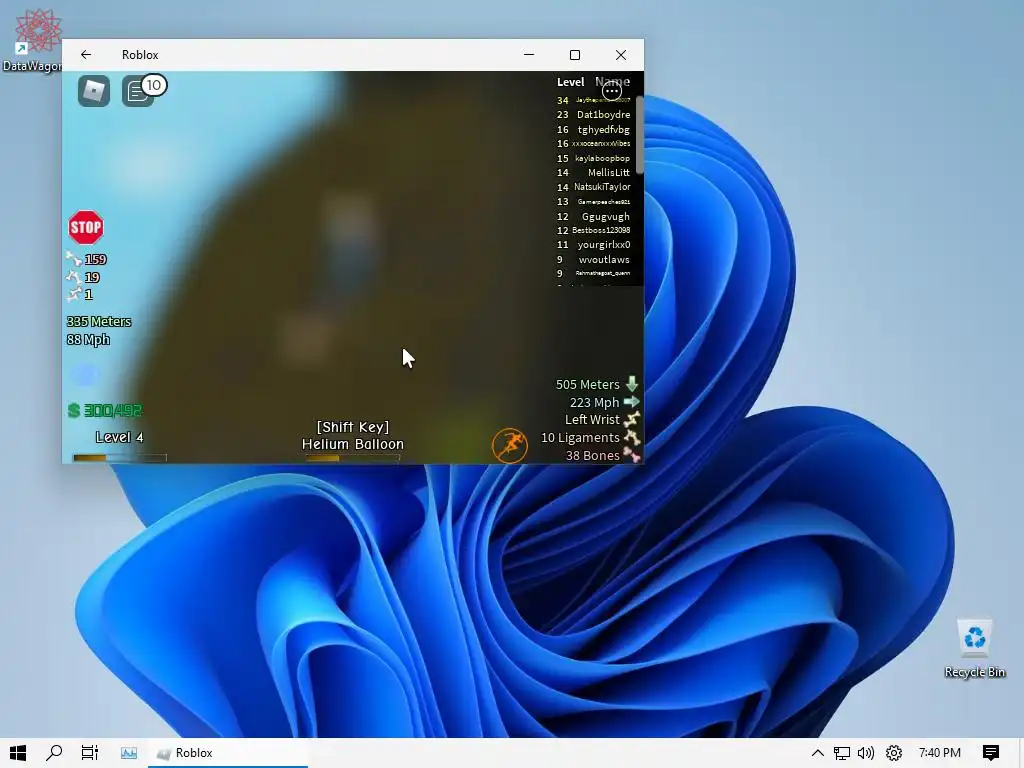
Task: Open Task View on the taskbar
Action: 89,752
